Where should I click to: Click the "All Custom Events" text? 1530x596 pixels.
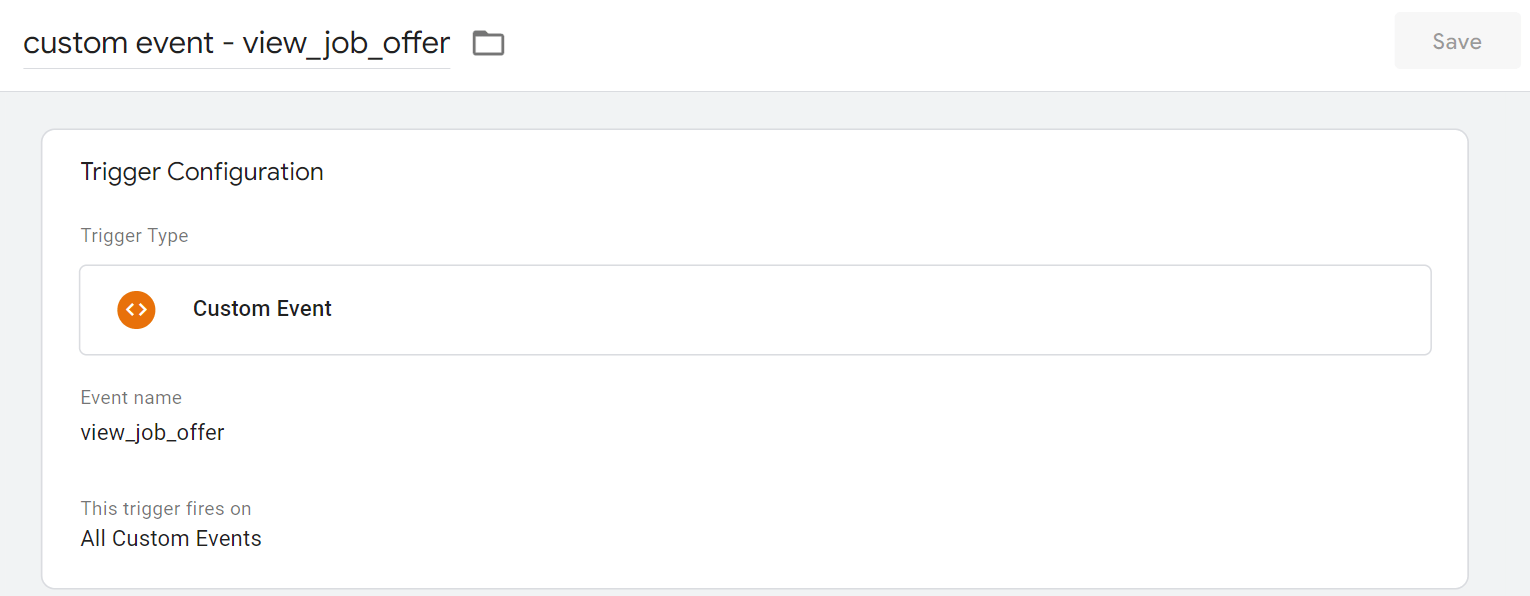point(171,539)
